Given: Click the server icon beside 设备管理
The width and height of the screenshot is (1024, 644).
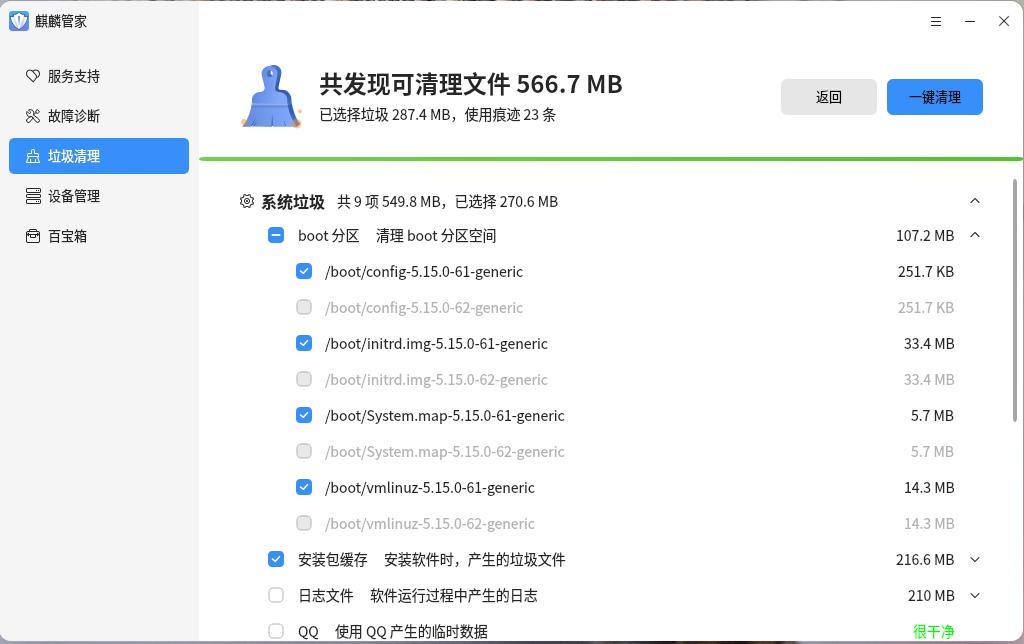Looking at the screenshot, I should pyautogui.click(x=33, y=196).
